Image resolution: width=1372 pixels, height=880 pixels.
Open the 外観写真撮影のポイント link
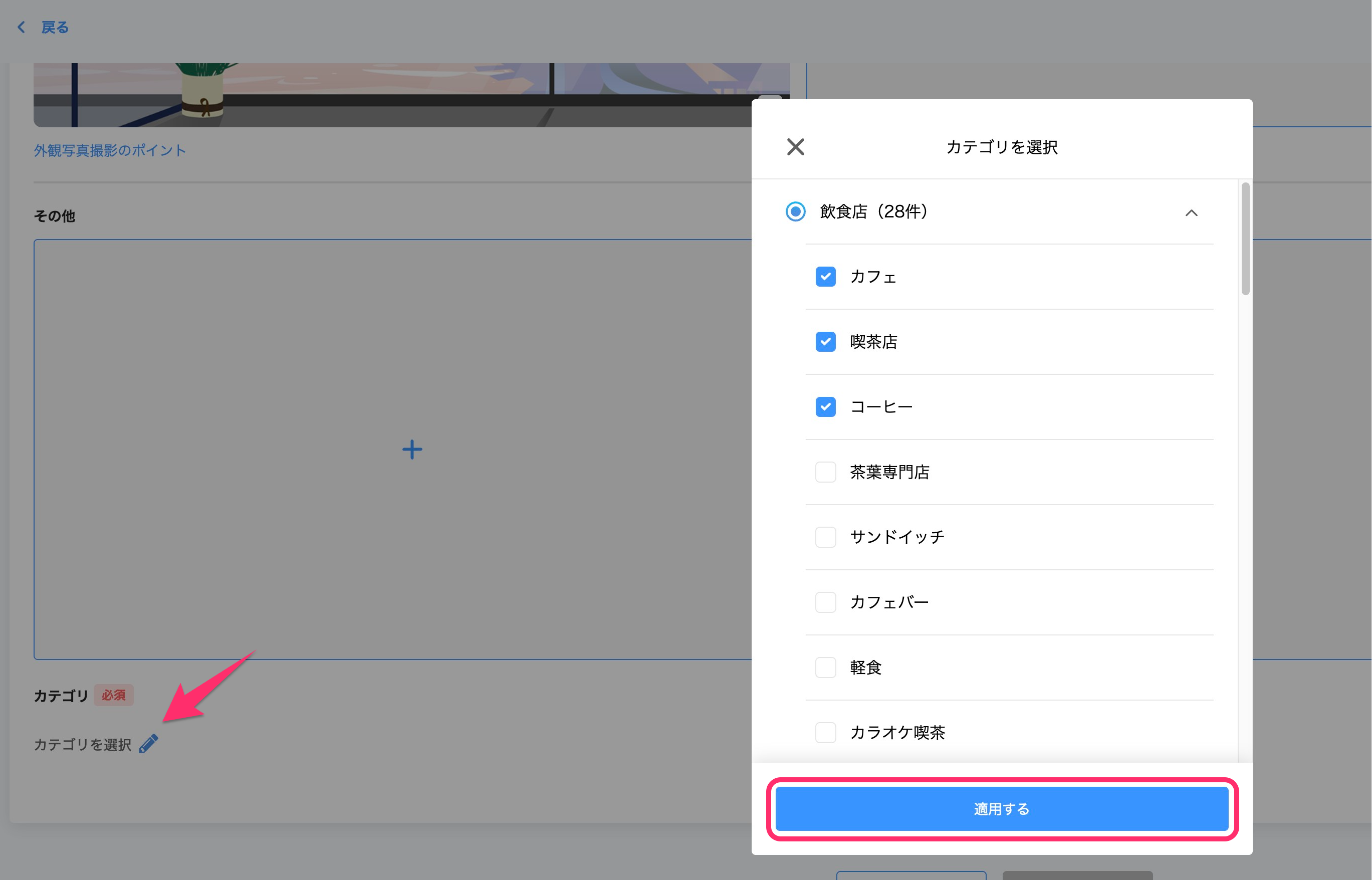click(110, 150)
